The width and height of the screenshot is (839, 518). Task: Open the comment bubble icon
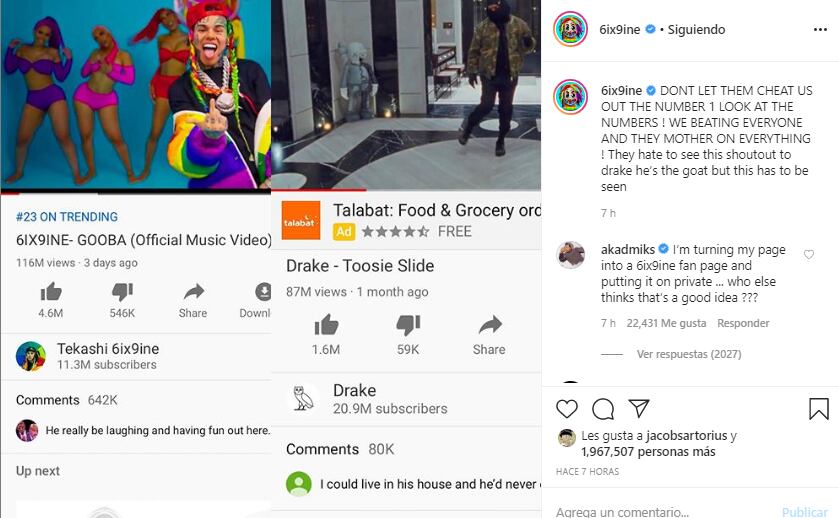(603, 409)
